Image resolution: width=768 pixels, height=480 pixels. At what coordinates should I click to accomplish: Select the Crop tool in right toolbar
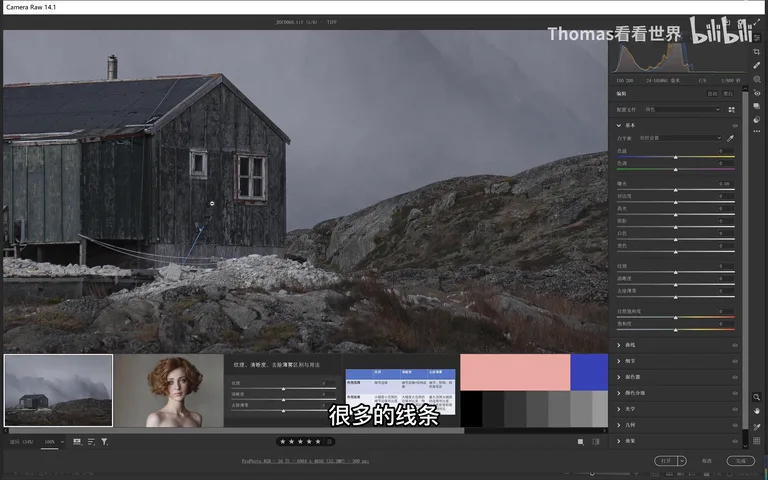point(757,51)
